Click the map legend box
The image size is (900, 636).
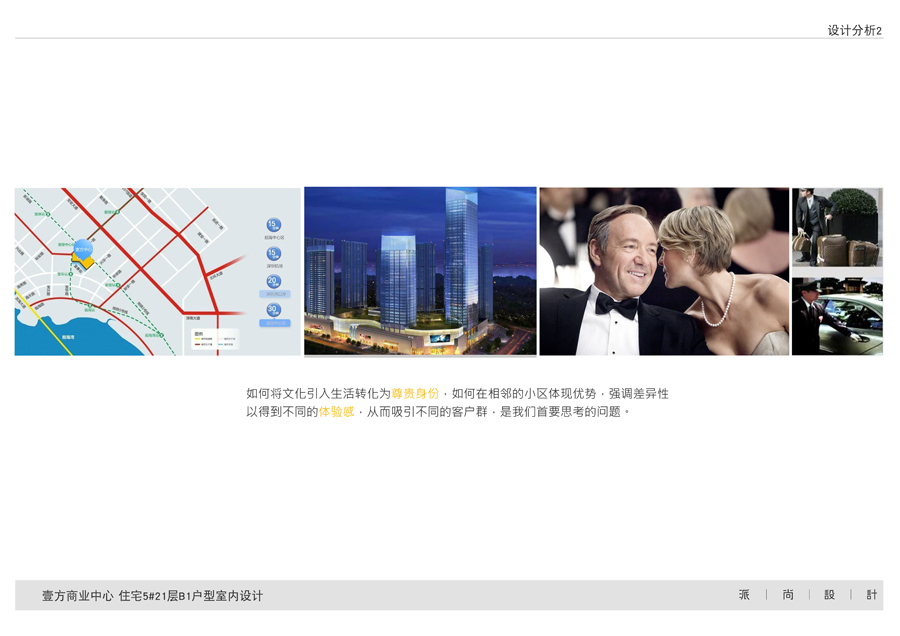[x=213, y=339]
